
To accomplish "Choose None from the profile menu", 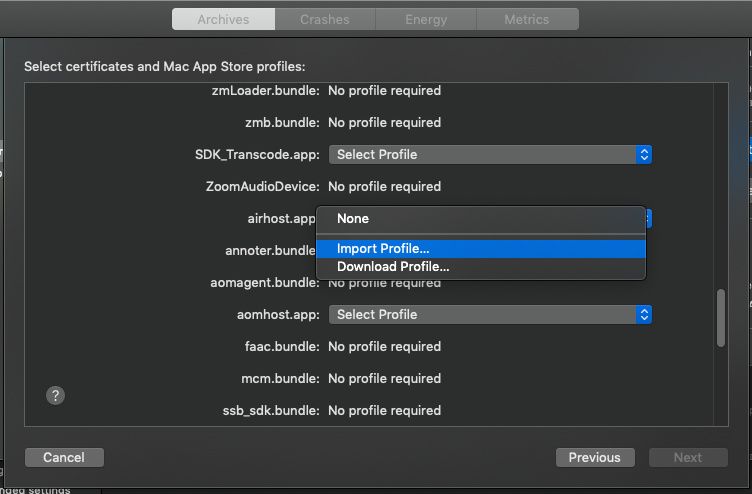I will (x=353, y=219).
